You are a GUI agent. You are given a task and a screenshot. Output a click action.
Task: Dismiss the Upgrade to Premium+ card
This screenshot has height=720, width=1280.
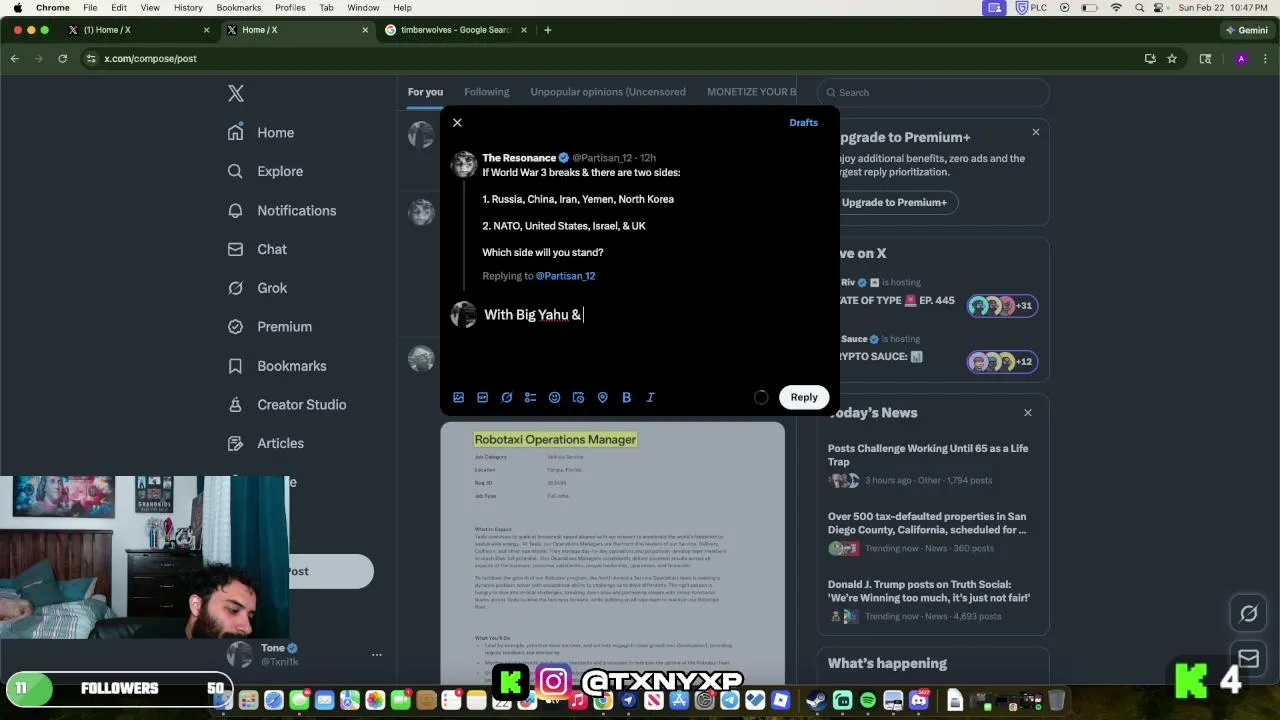1035,132
